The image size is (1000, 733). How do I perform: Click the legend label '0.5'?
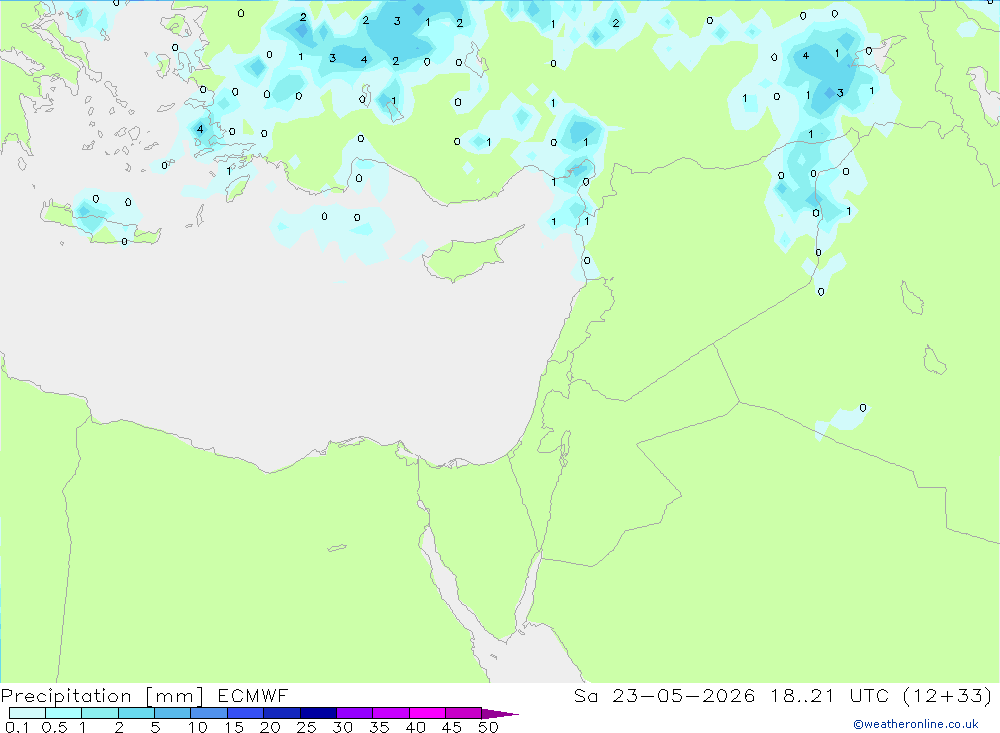[x=54, y=727]
